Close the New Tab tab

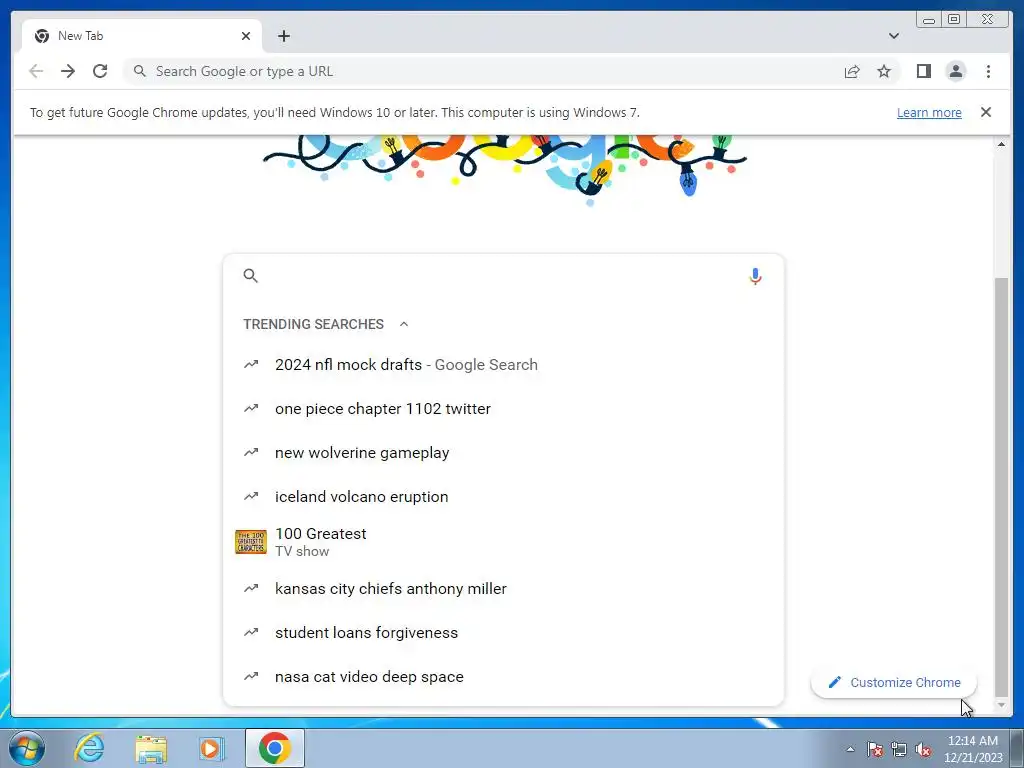246,36
